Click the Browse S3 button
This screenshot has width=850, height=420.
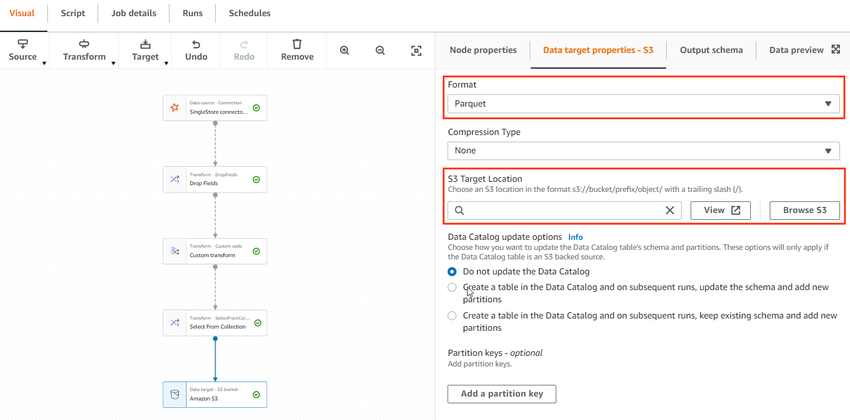coord(804,211)
